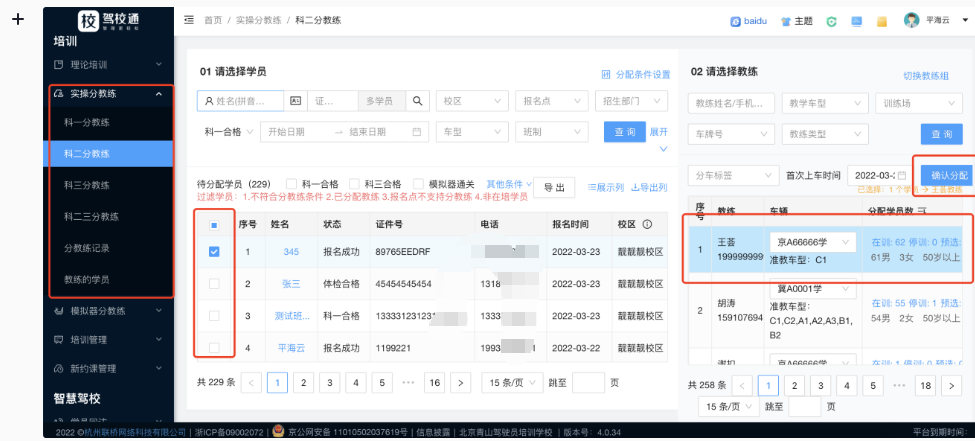Open the 校区 dropdown in student filters
975x441 pixels.
tap(471, 101)
